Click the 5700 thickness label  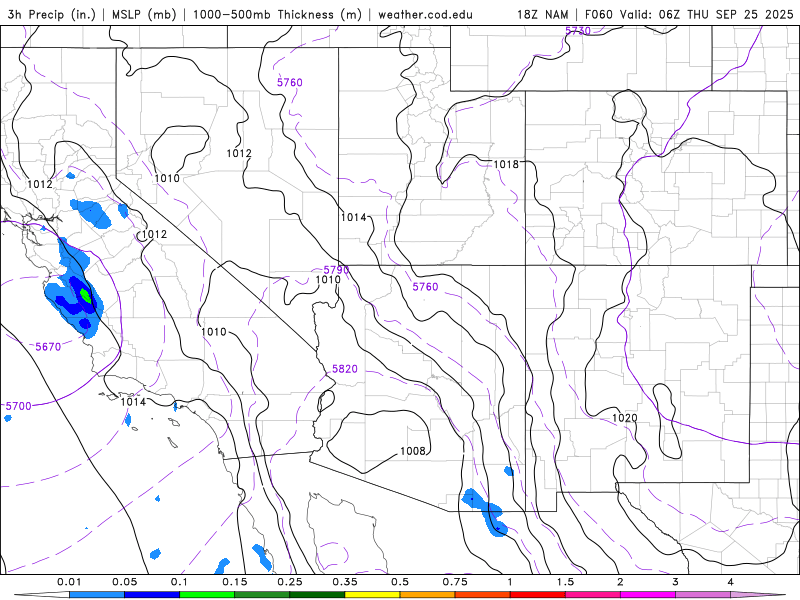[18, 406]
